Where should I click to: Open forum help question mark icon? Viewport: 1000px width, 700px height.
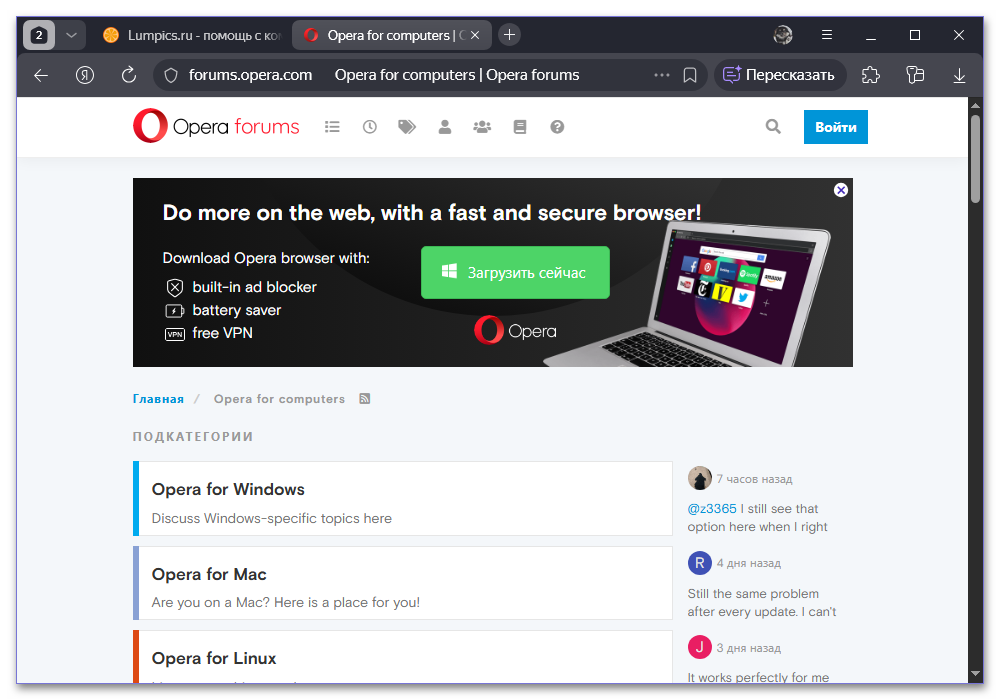(557, 127)
